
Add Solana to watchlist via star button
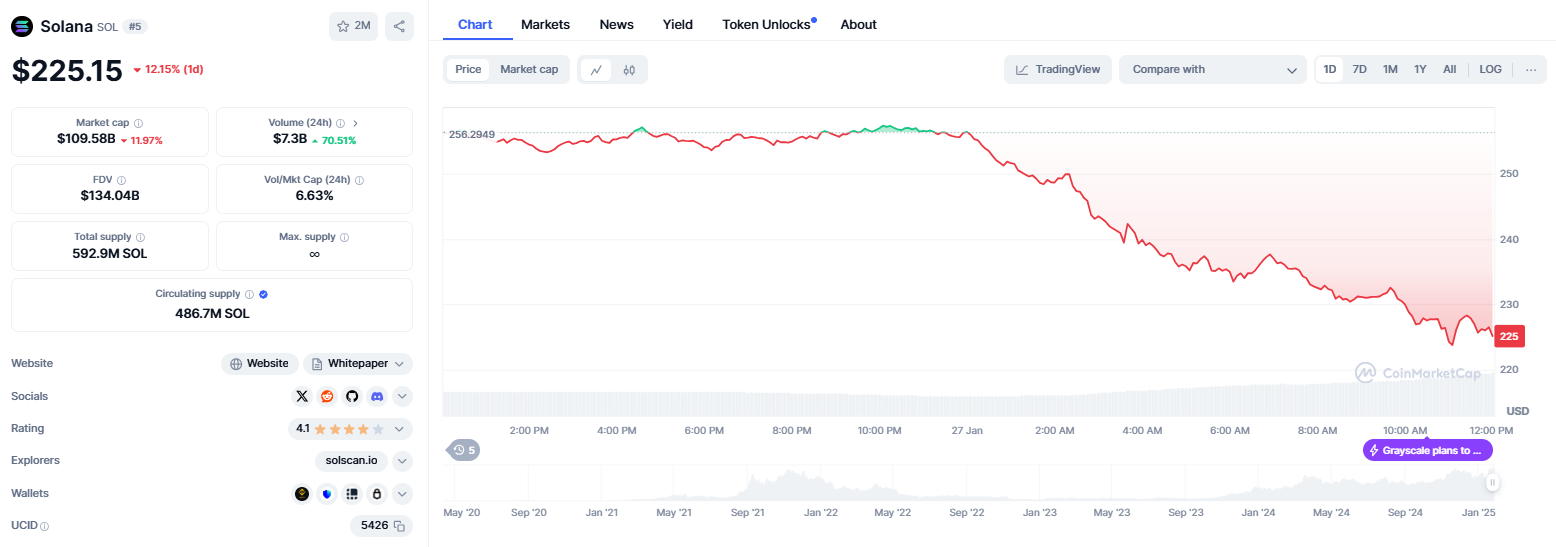(353, 26)
